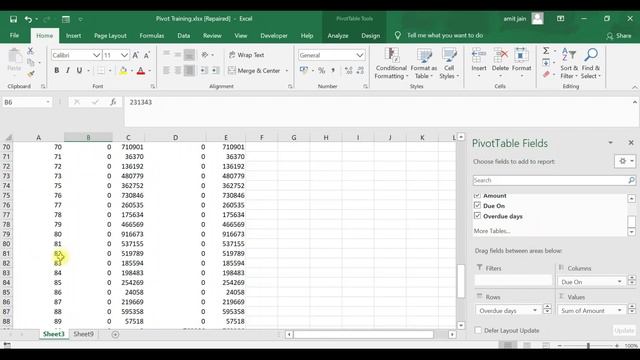
Task: Toggle Underline formatting
Action: click(x=79, y=71)
